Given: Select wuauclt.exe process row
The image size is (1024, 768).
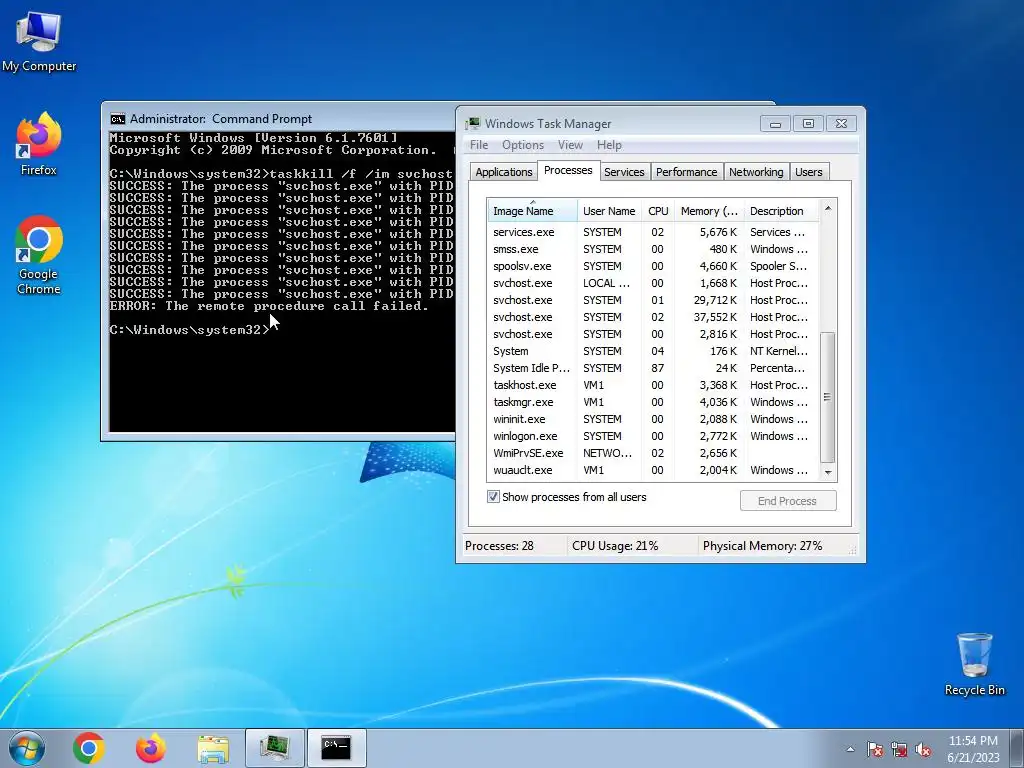Looking at the screenshot, I should tap(652, 470).
